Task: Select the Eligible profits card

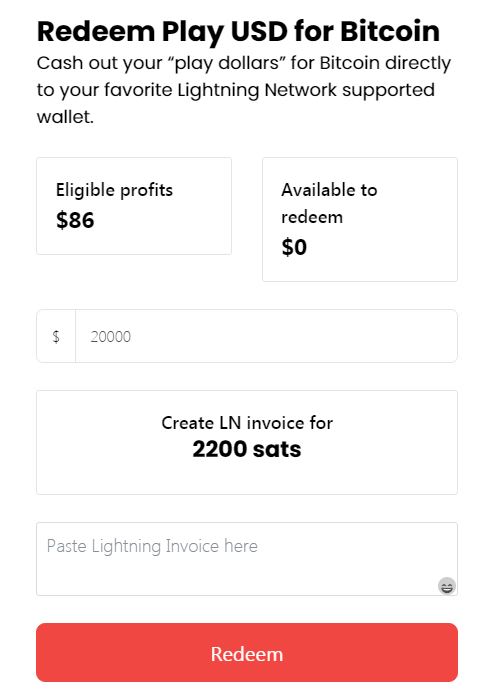Action: (x=134, y=206)
